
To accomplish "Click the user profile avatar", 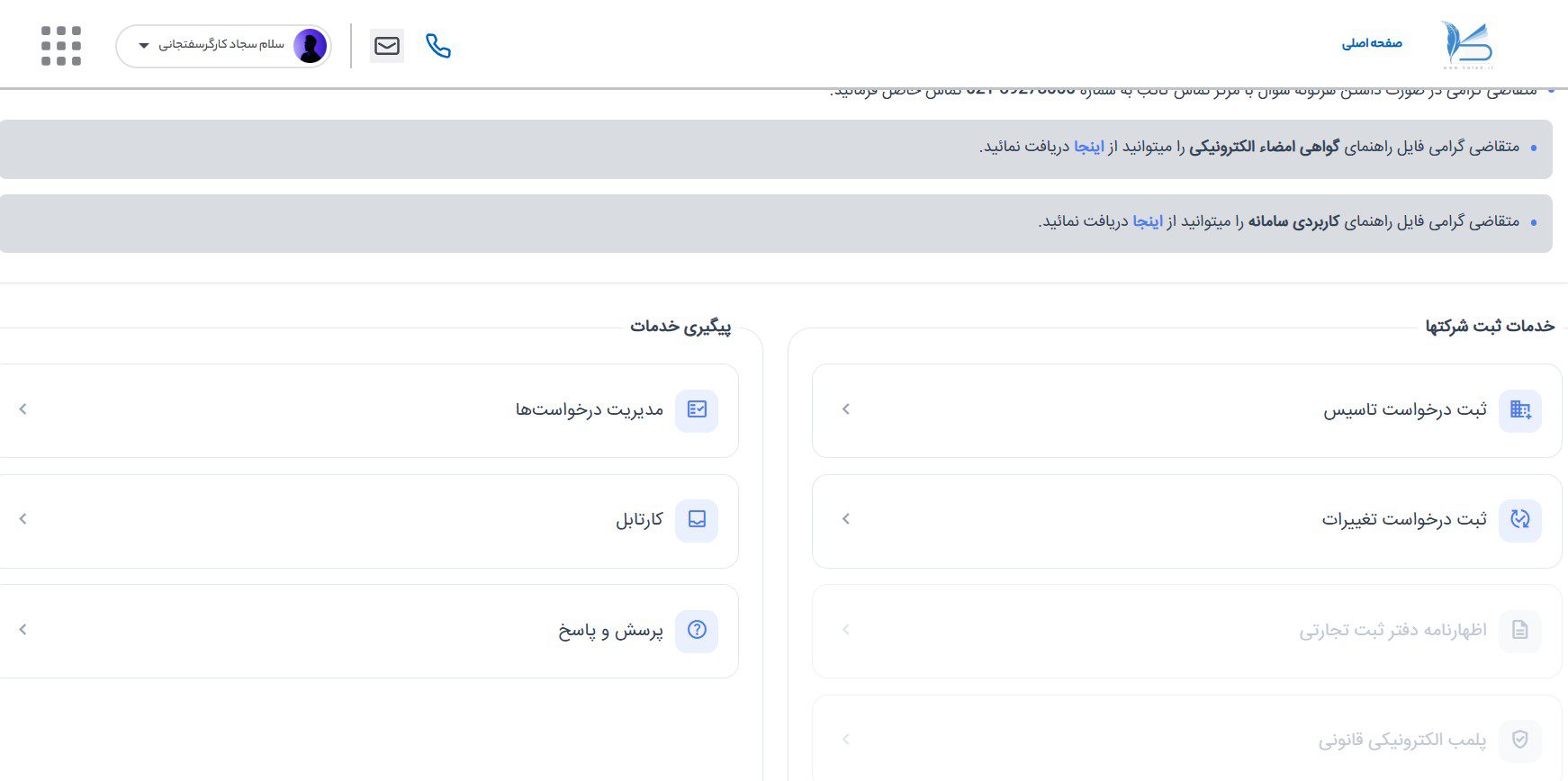I will (x=311, y=46).
